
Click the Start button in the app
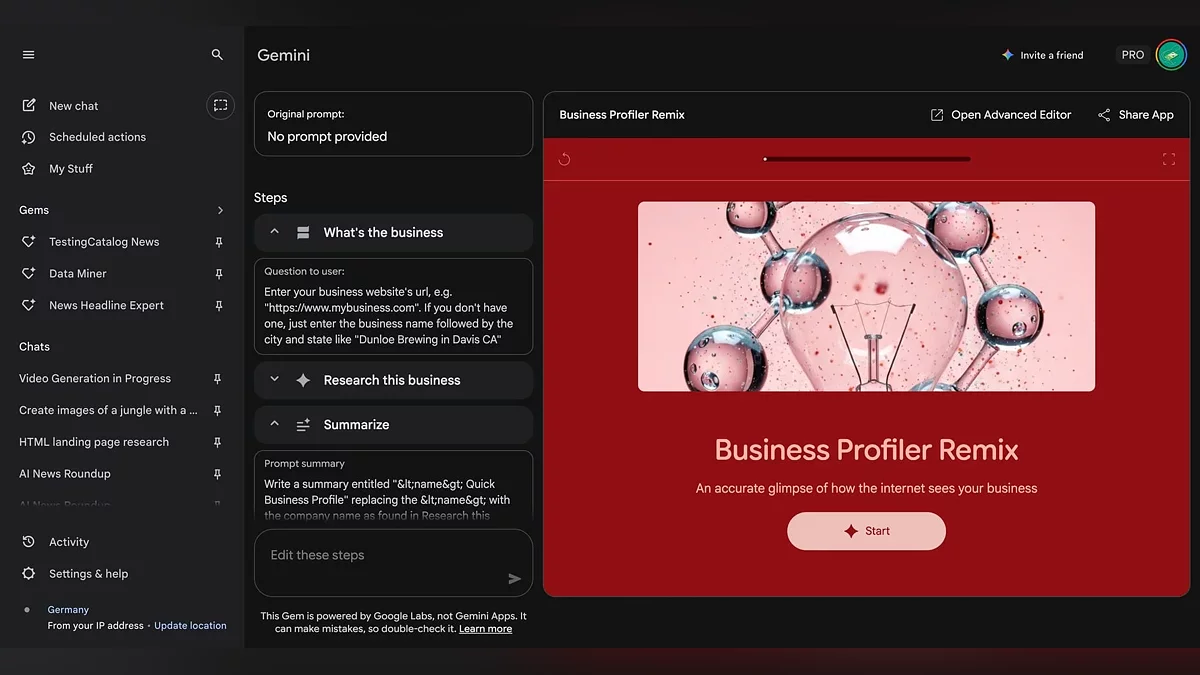pos(866,531)
